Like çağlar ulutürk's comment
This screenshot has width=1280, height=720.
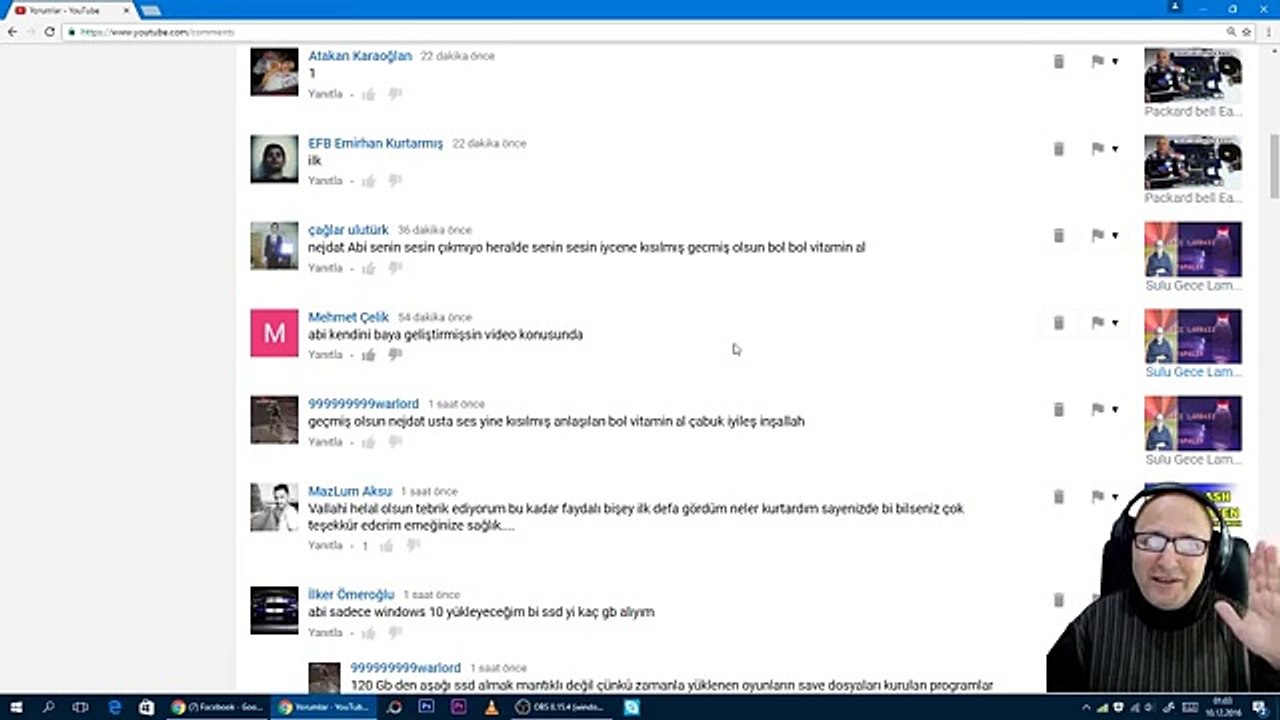tap(369, 268)
